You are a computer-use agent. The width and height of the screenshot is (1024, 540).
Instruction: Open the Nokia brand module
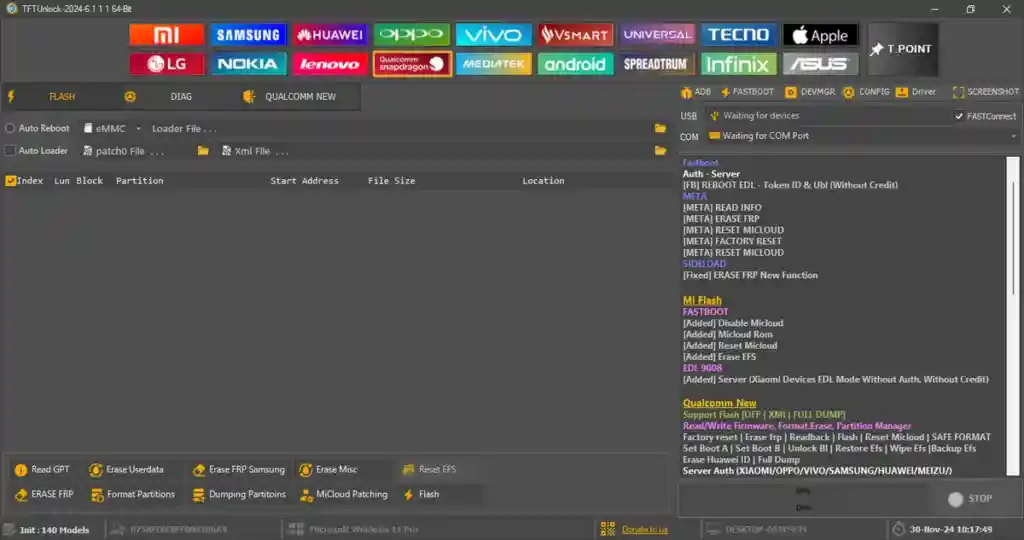(x=248, y=64)
